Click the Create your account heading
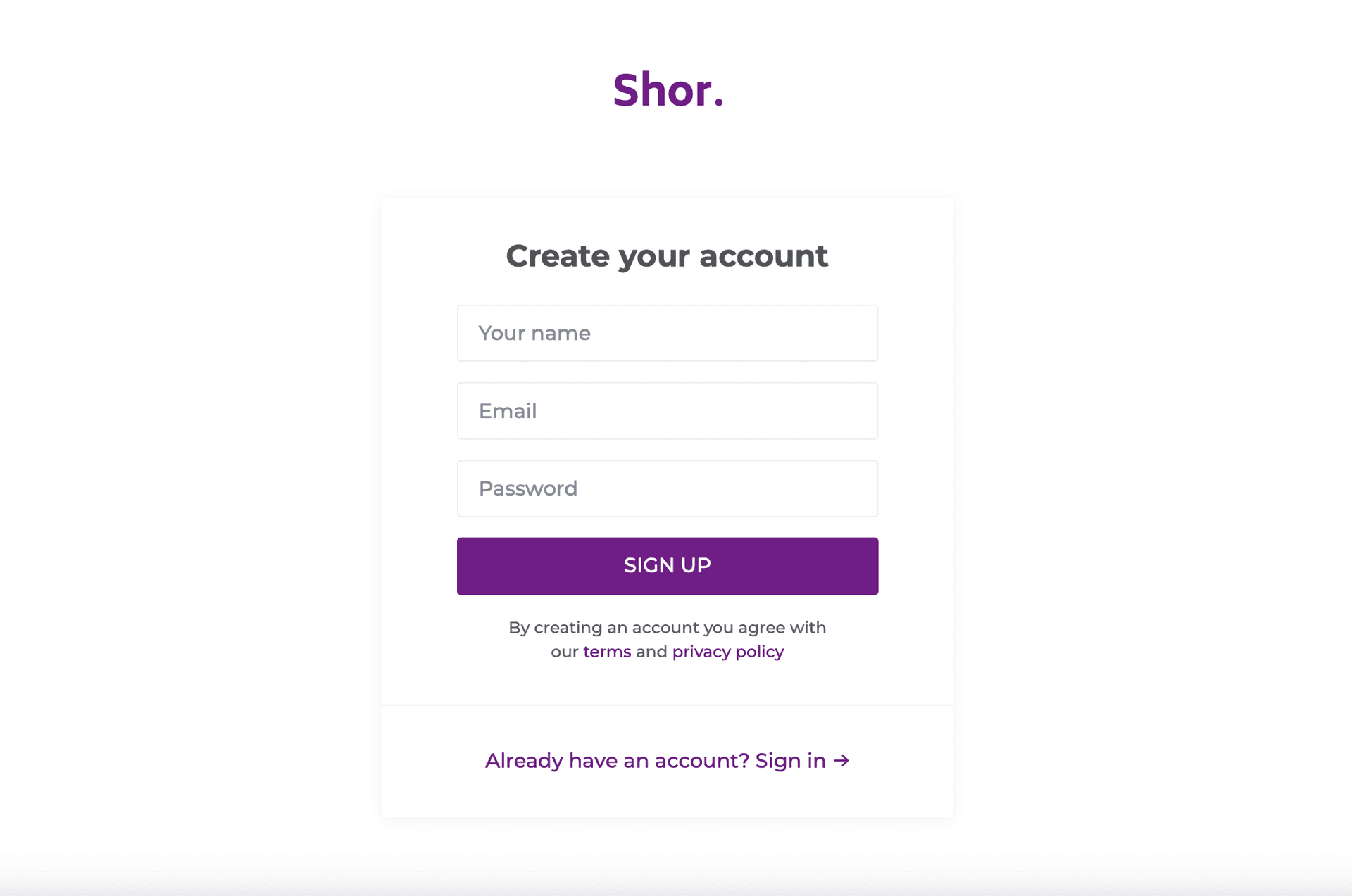This screenshot has height=896, width=1352. [x=667, y=256]
